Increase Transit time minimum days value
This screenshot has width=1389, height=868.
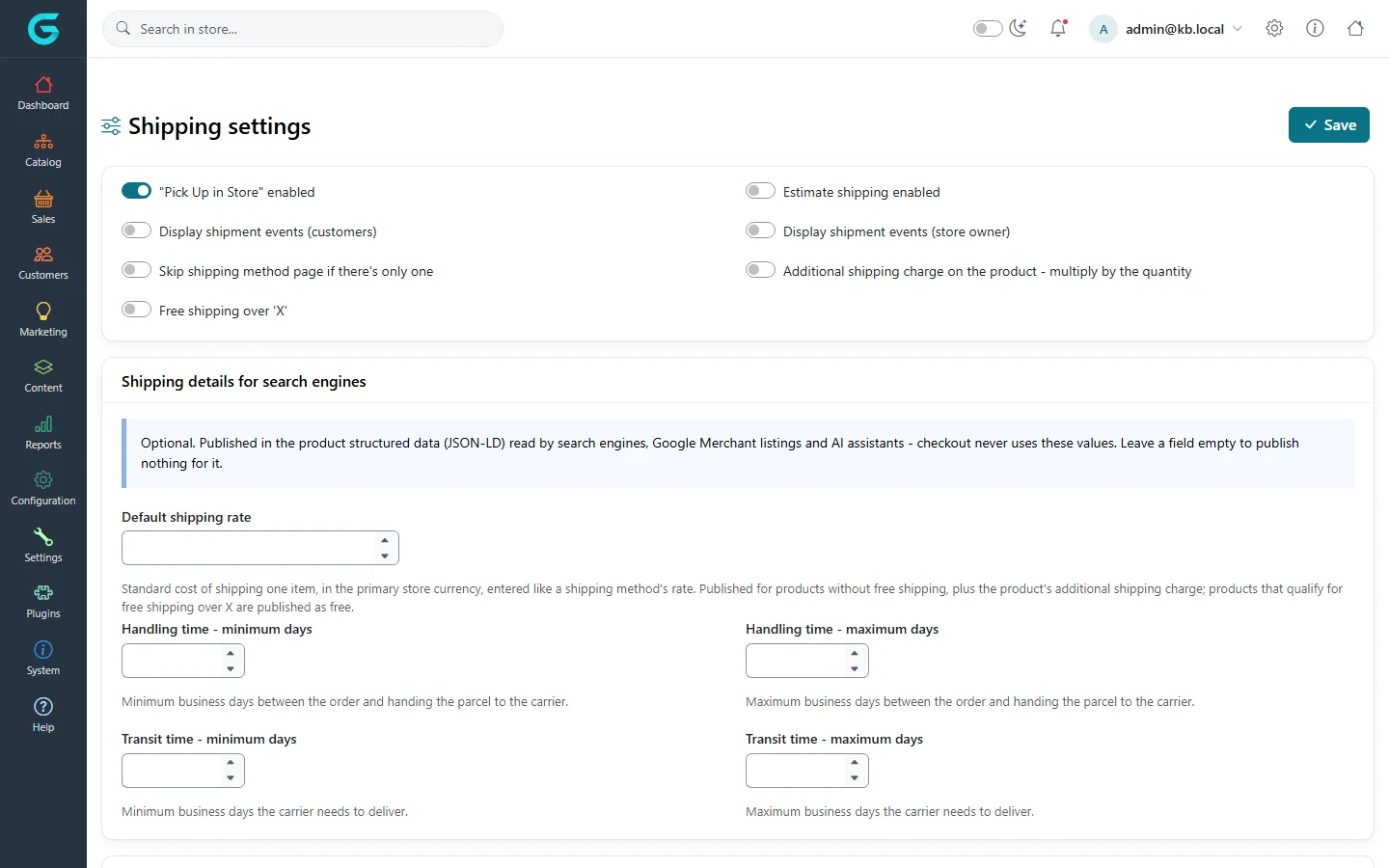click(x=231, y=763)
